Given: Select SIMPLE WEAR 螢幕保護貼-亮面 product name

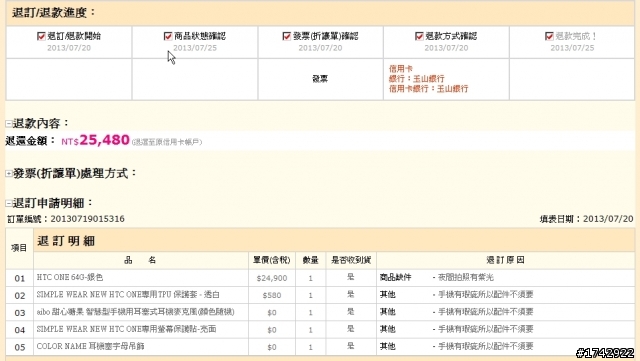Looking at the screenshot, I should (x=127, y=329).
